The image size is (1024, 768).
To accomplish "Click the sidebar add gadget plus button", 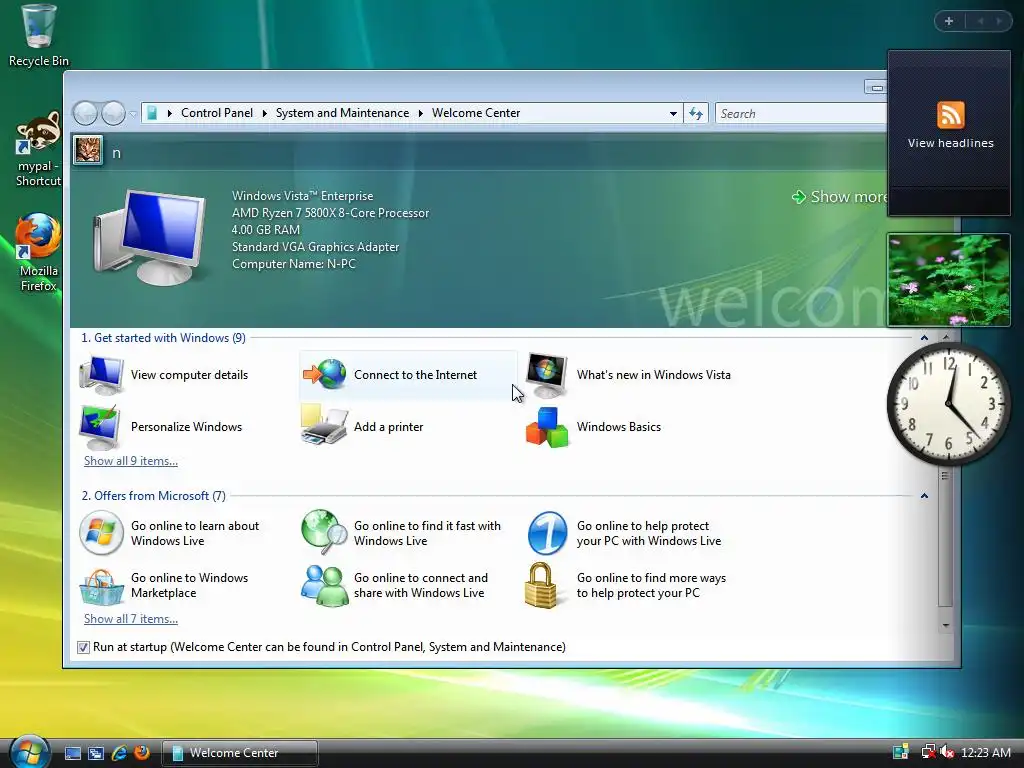I will click(949, 21).
